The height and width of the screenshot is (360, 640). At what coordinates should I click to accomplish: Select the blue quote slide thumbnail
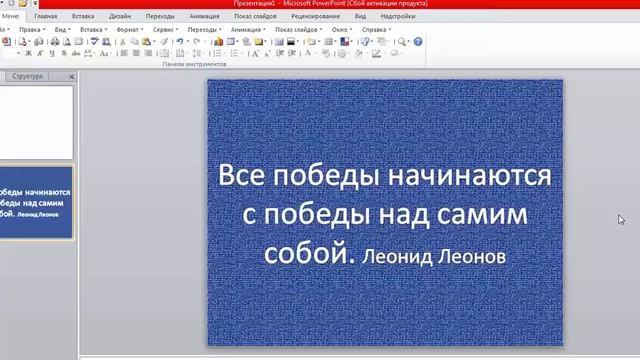pyautogui.click(x=36, y=202)
